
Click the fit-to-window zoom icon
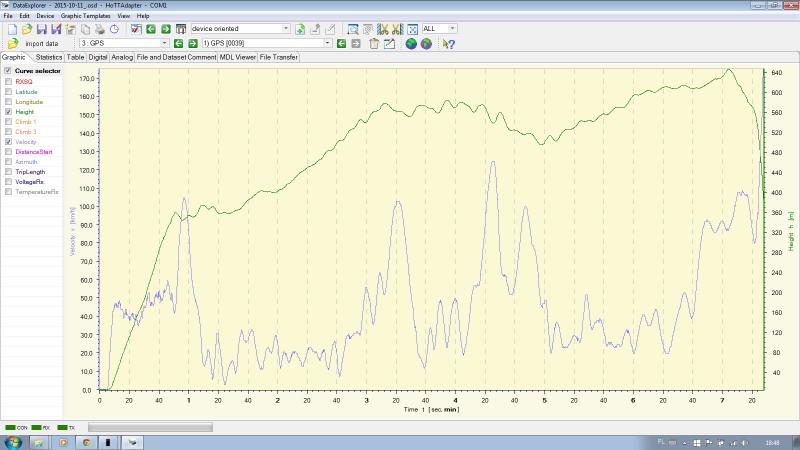pyautogui.click(x=412, y=29)
